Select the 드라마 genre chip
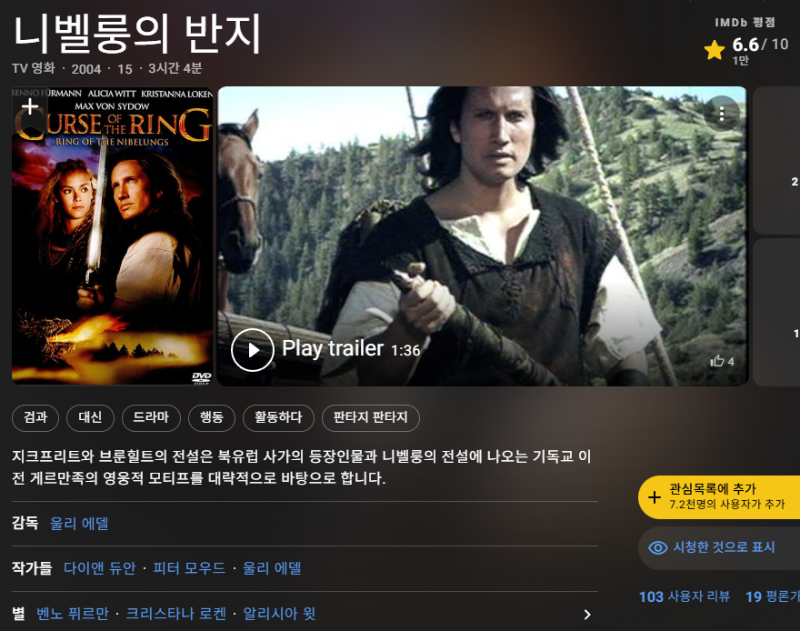 click(x=151, y=418)
